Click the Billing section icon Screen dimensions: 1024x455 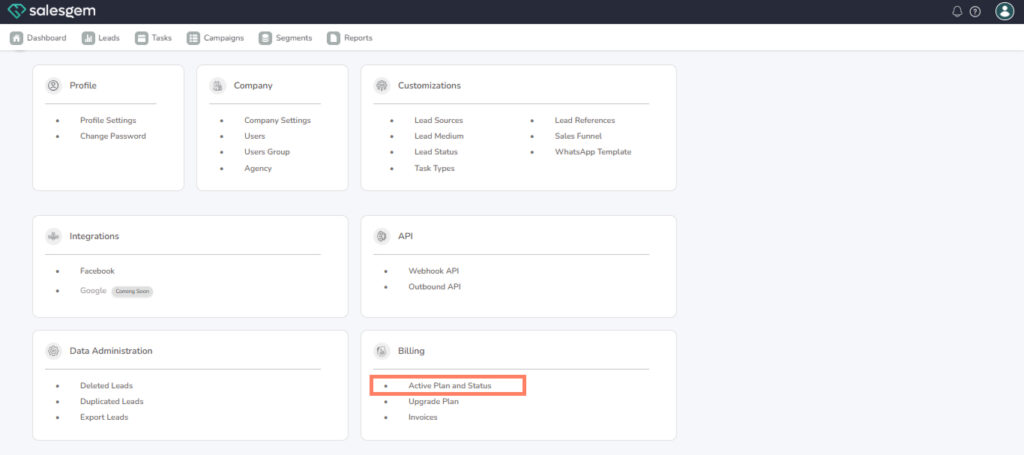[381, 351]
